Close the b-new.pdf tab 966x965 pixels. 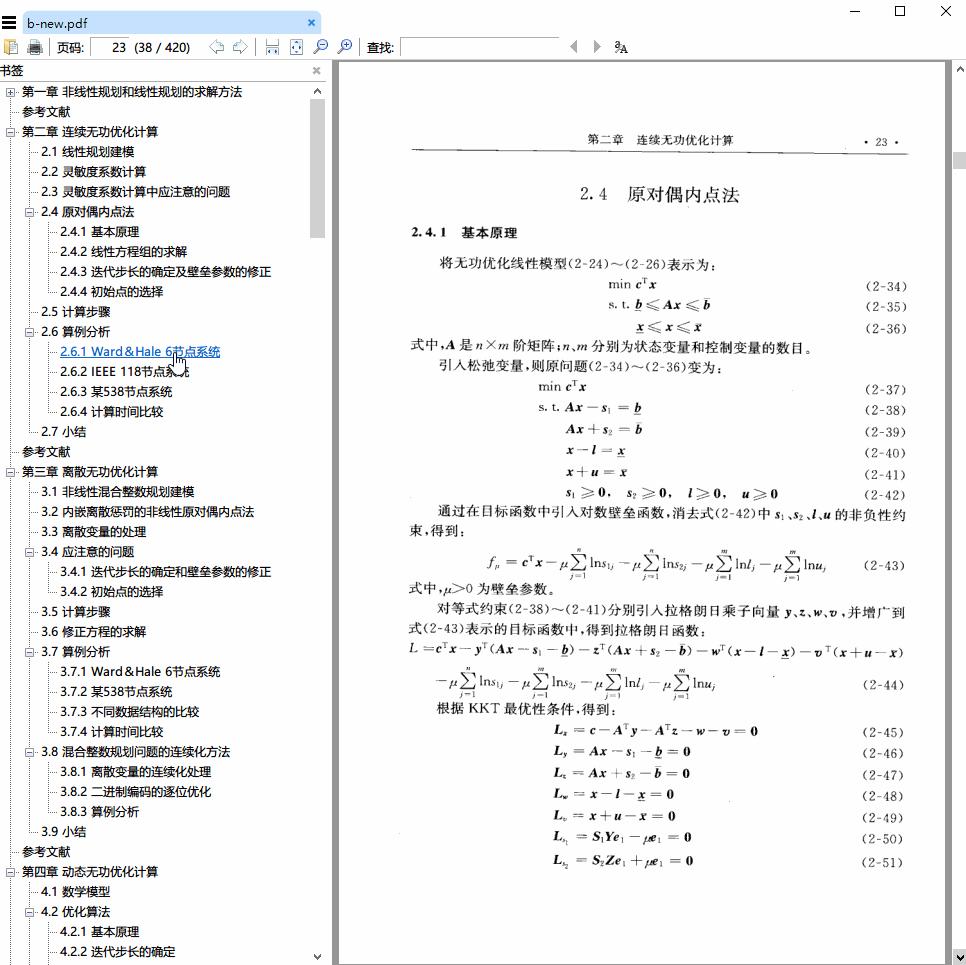click(x=311, y=23)
